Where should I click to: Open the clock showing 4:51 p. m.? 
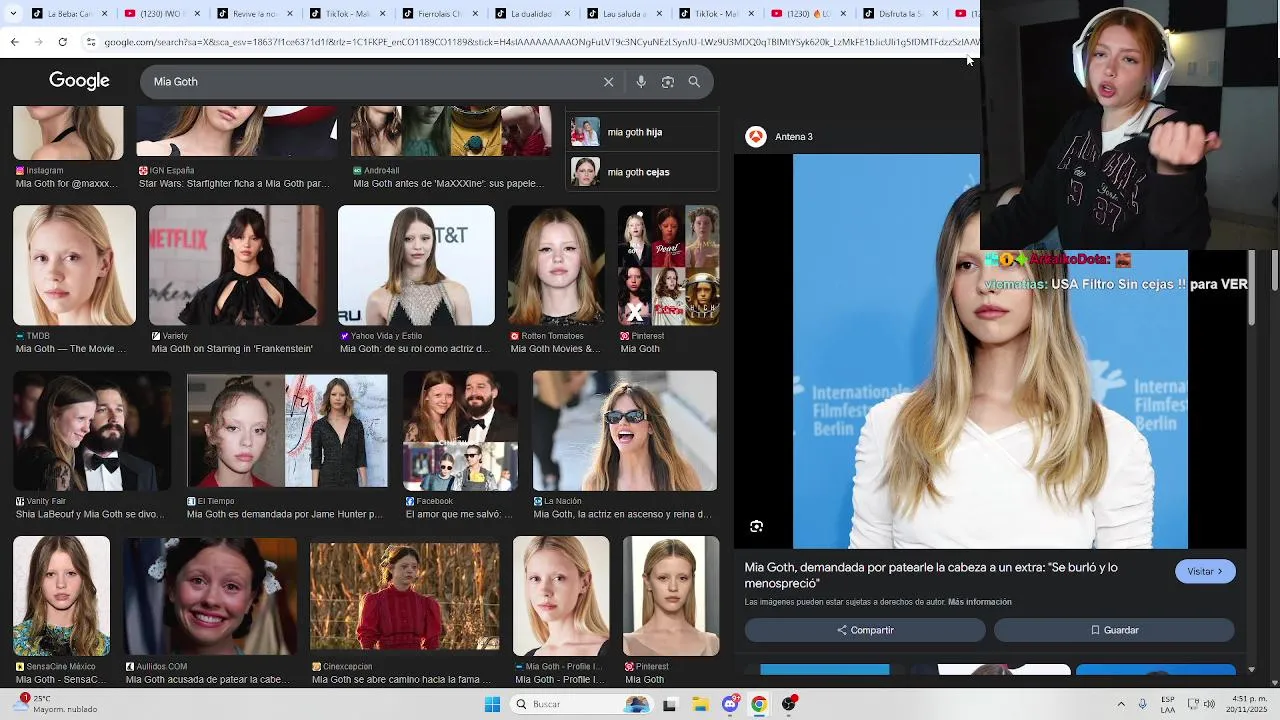[1245, 704]
